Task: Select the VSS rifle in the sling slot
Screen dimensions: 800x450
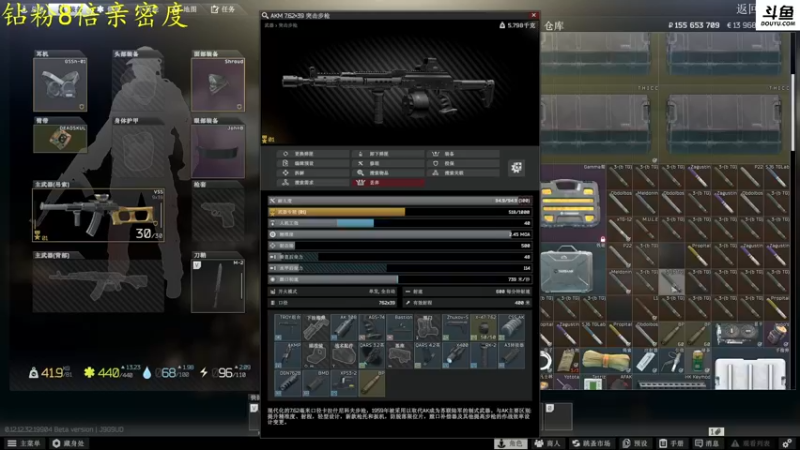Action: pos(98,215)
